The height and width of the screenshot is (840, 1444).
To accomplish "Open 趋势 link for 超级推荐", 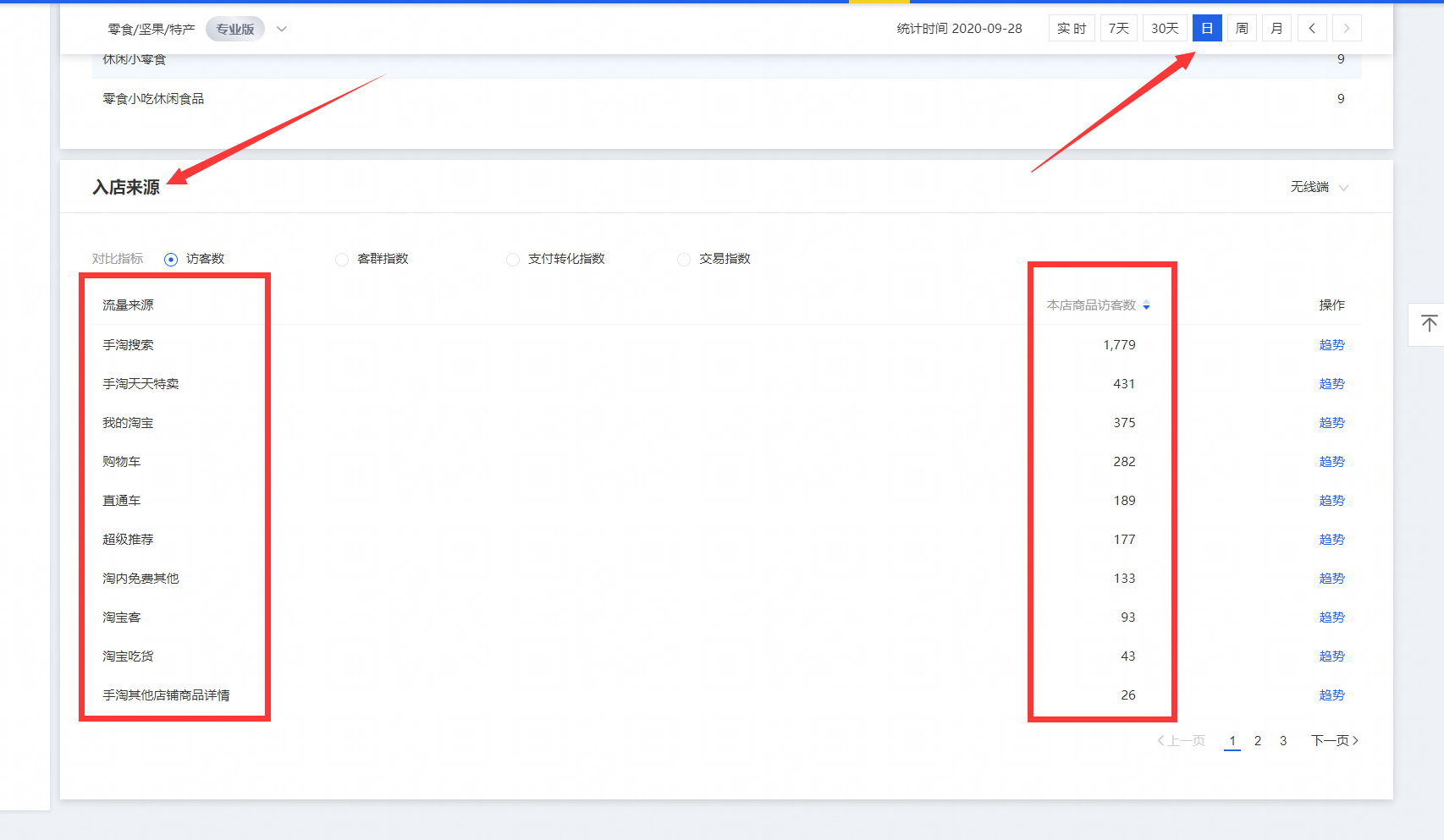I will (x=1331, y=540).
